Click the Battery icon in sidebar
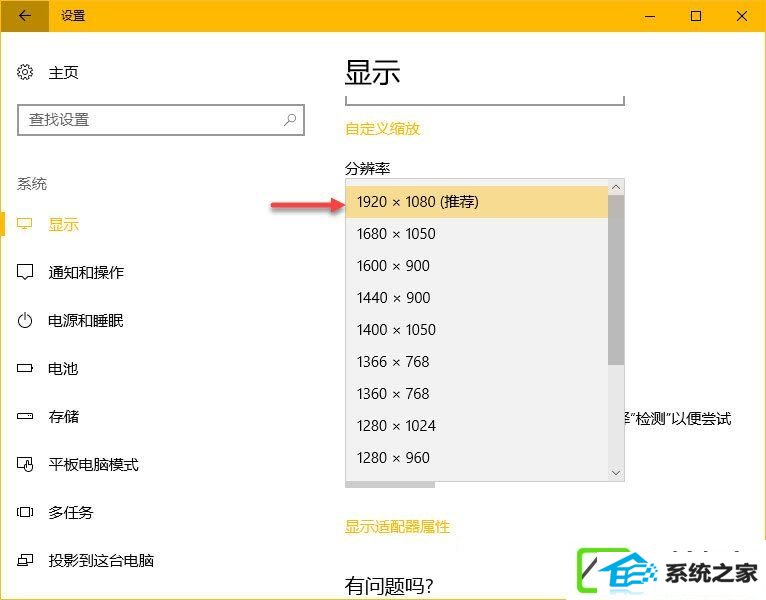Viewport: 766px width, 600px height. click(25, 368)
